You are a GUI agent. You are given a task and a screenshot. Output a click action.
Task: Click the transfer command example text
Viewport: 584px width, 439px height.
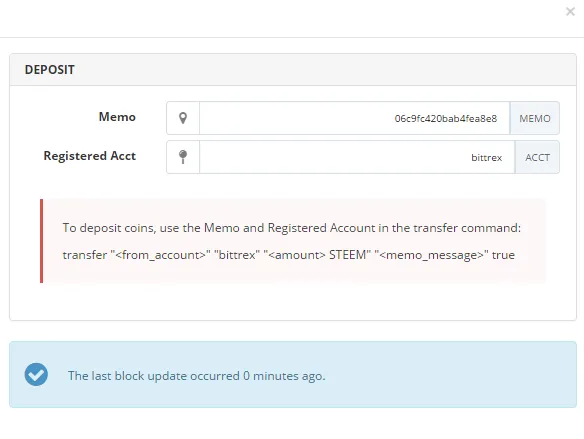click(x=288, y=255)
